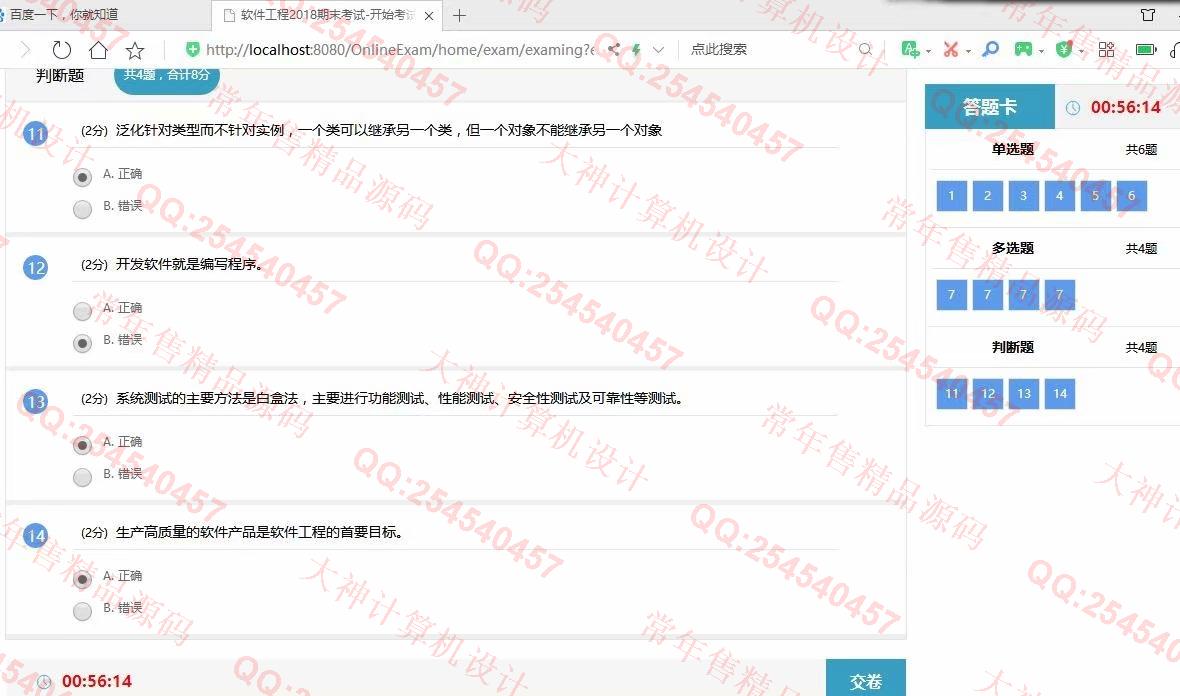This screenshot has height=696, width=1180.
Task: Select B. 错误 for question 12
Action: (x=83, y=343)
